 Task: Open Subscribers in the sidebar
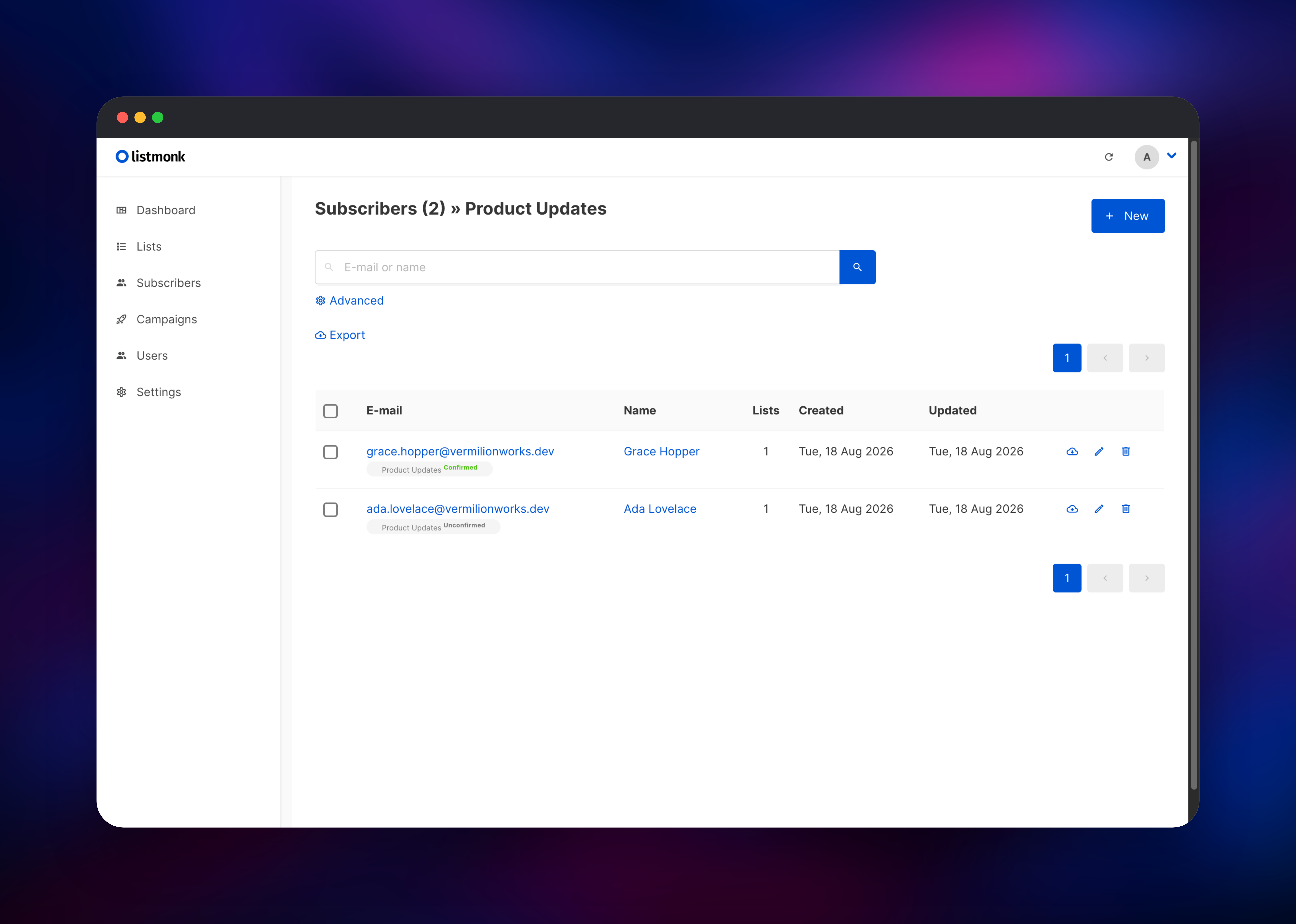coord(169,283)
